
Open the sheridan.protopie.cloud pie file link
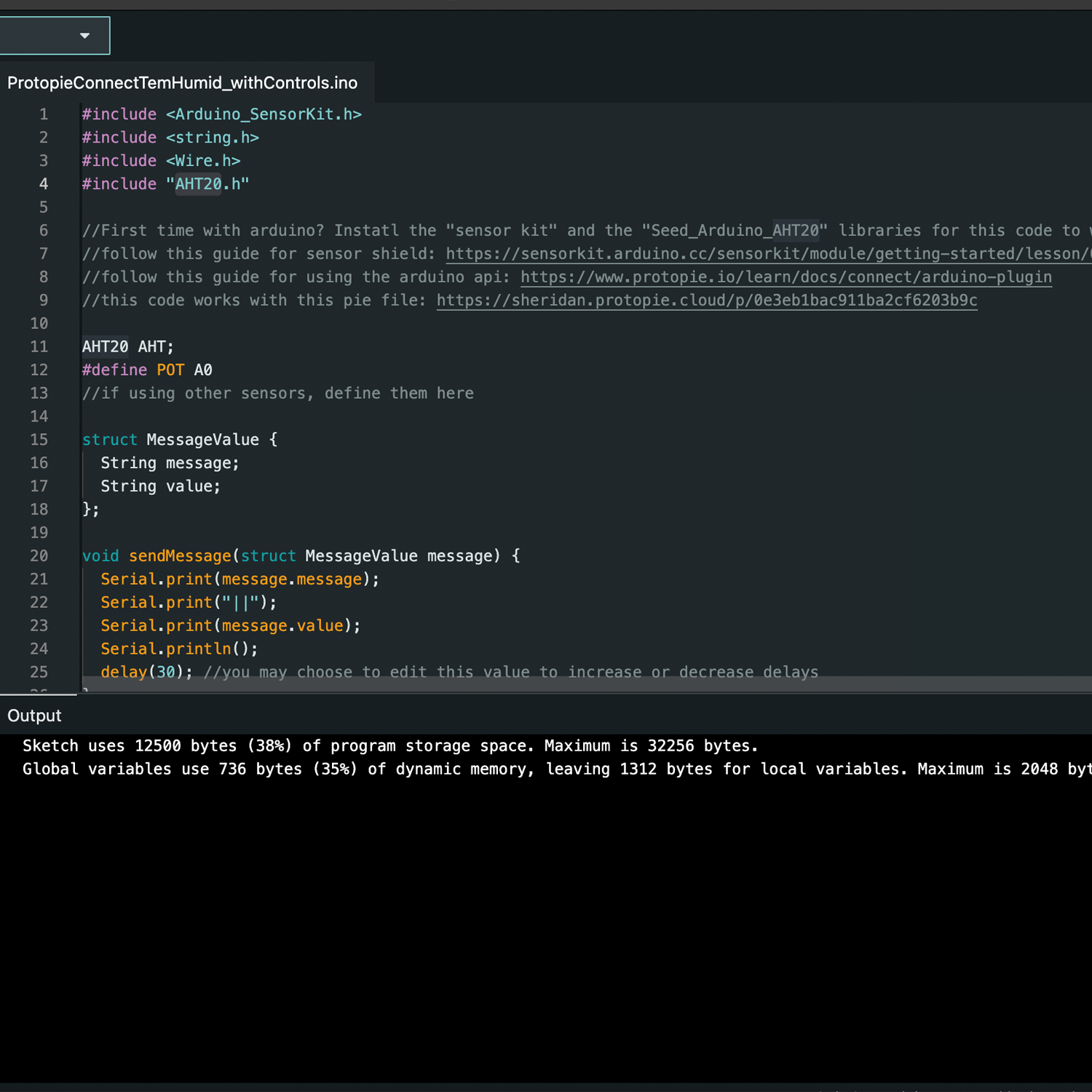click(706, 300)
